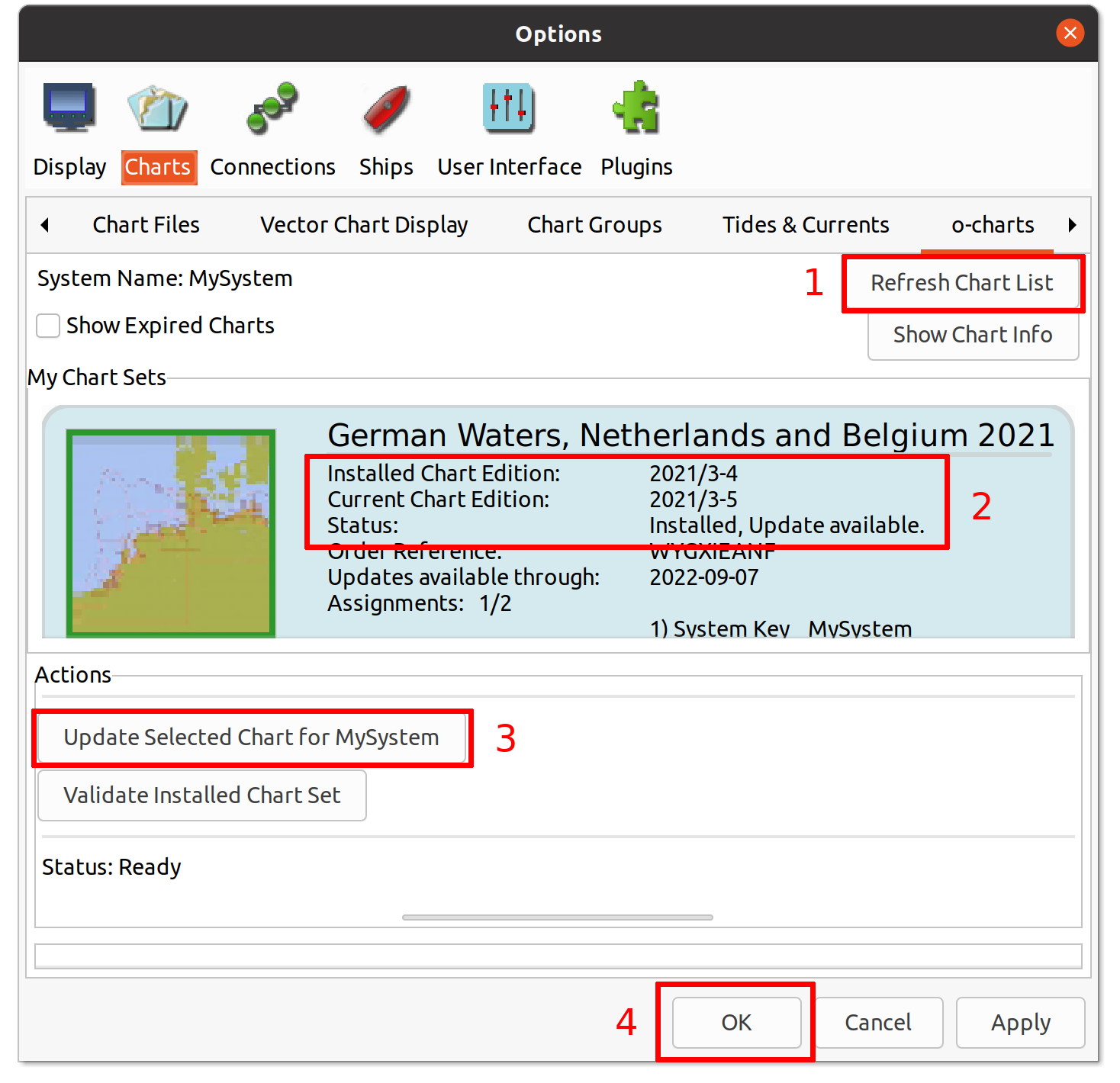
Task: Close the Options dialog with the red X
Action: coord(1070,33)
